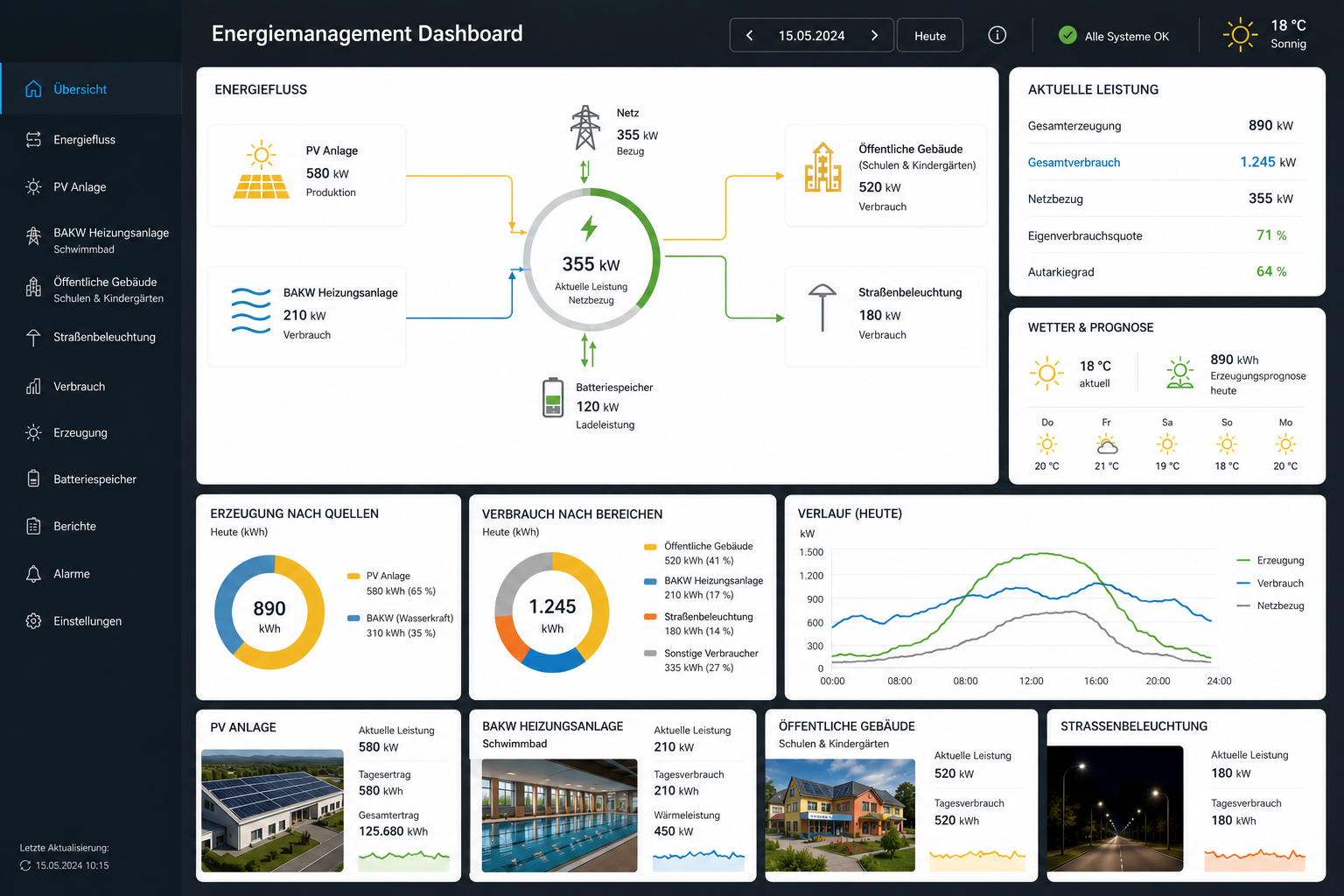Click the Netz power pylon icon
Viewport: 1344px width, 896px height.
pyautogui.click(x=585, y=128)
